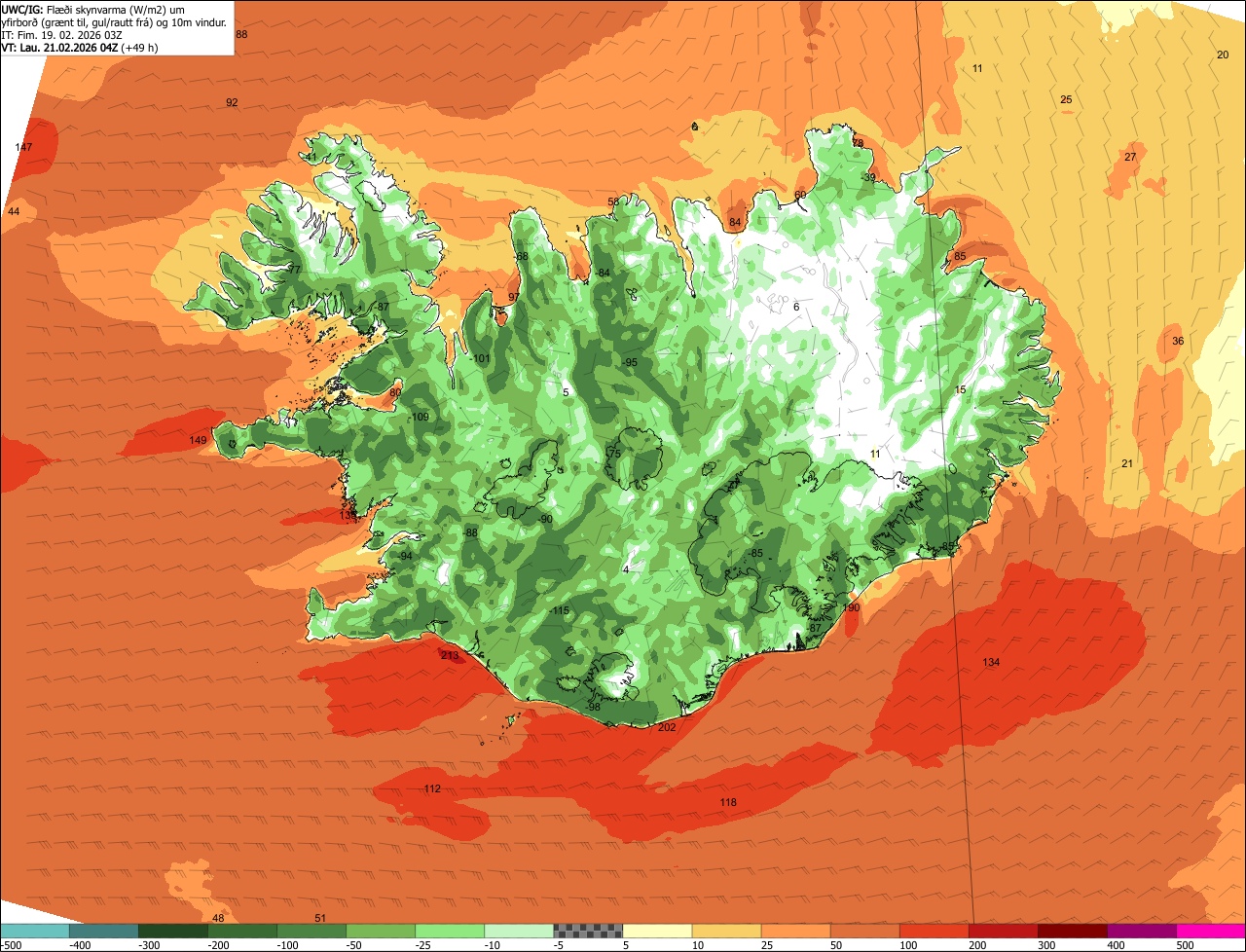
Task: Click the map value '48' near the bottom left
Action: [218, 918]
